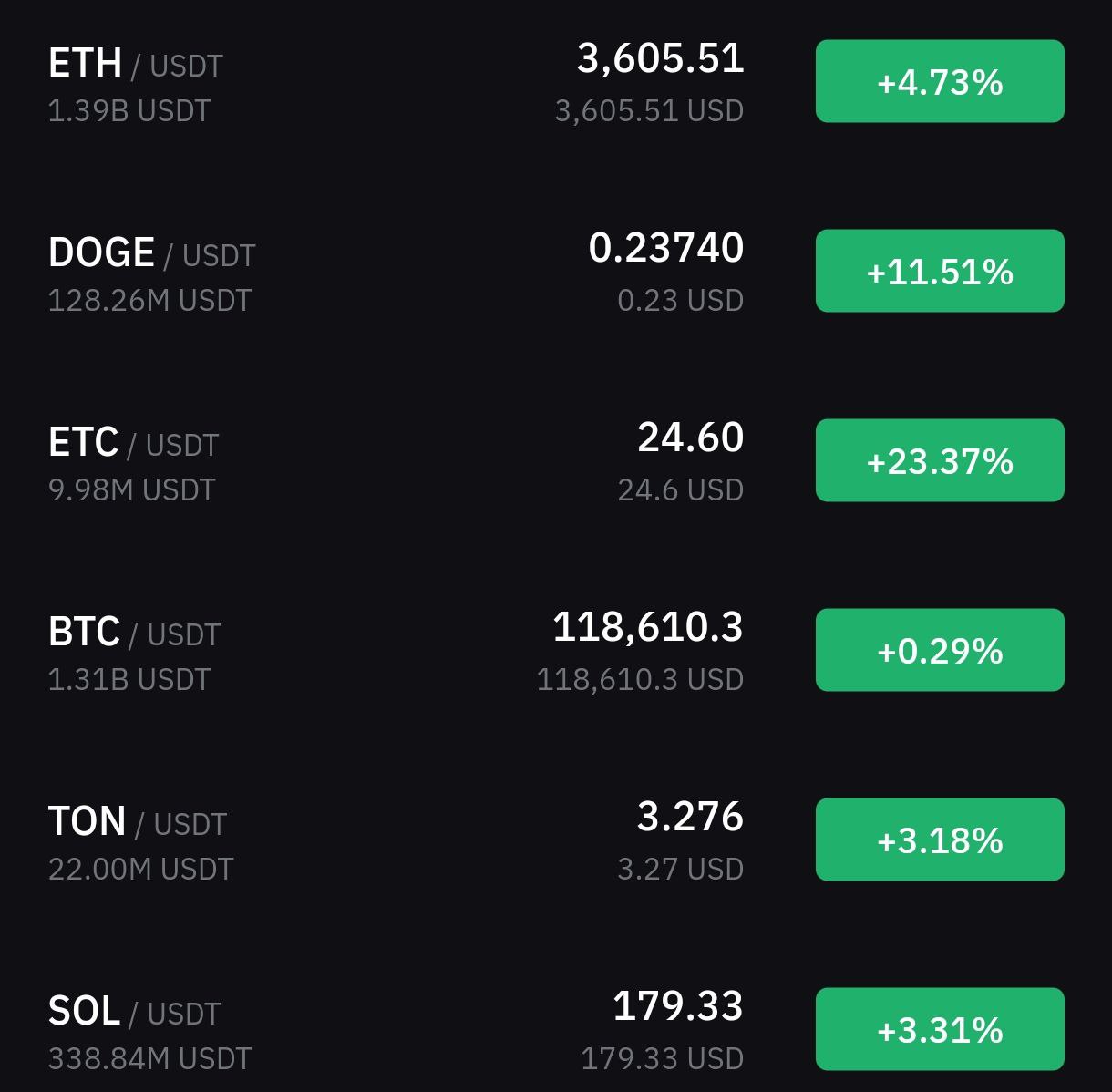Click the +3.18% green button for TON

pos(940,840)
